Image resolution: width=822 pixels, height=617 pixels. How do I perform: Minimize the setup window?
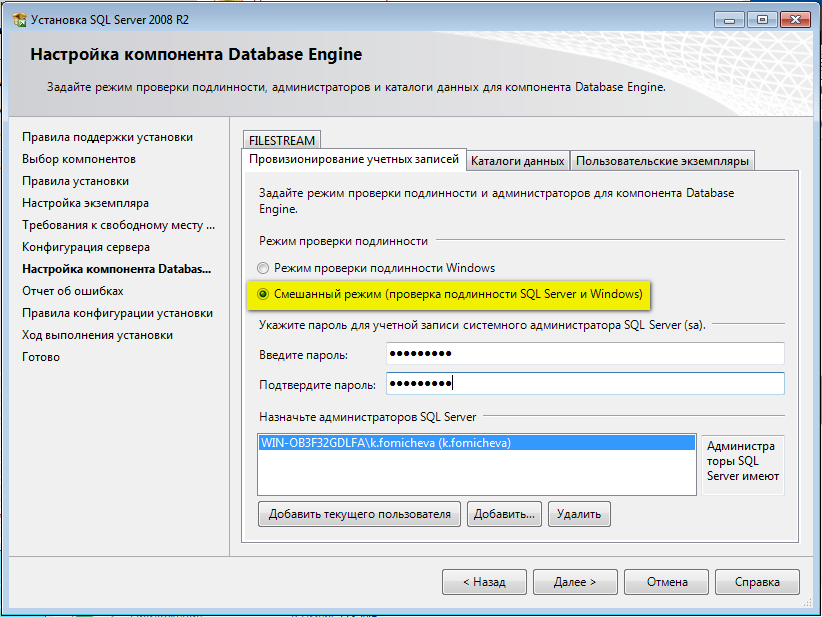(x=729, y=20)
